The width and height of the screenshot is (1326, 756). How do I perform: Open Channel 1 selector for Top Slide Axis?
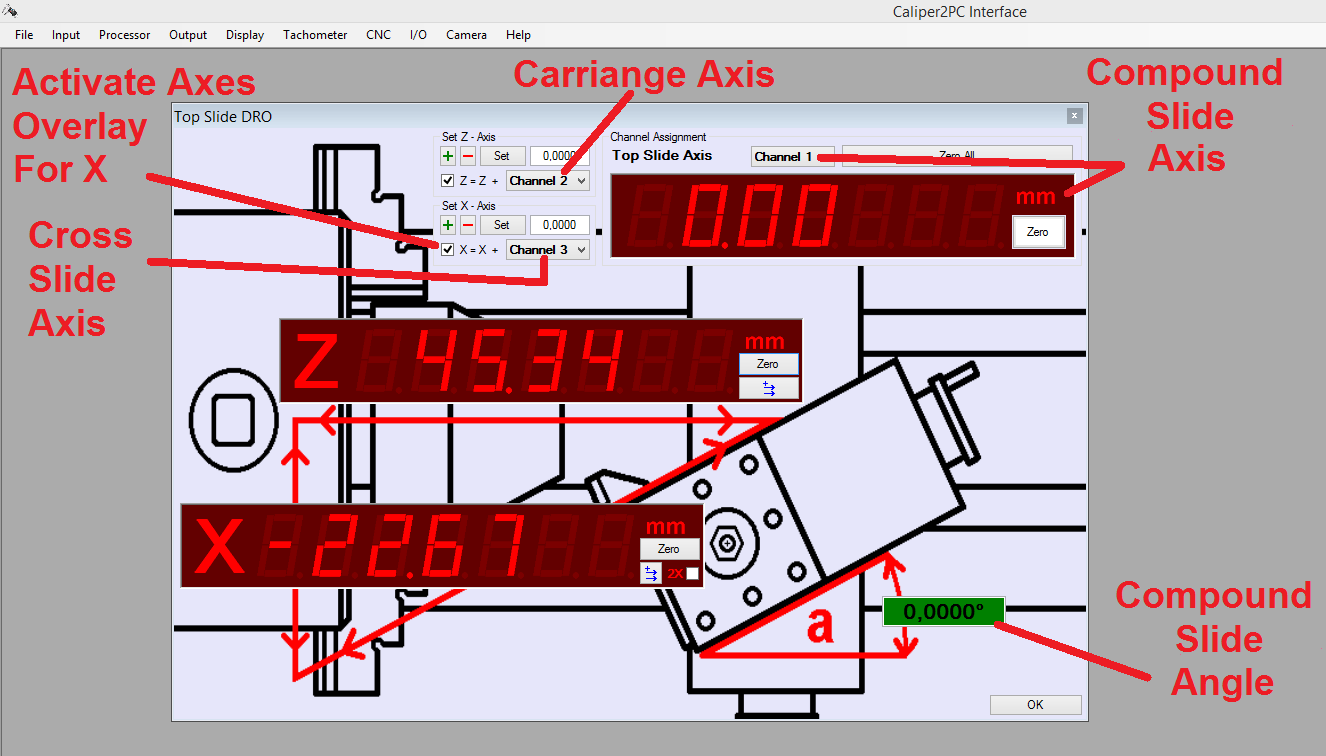[x=792, y=157]
